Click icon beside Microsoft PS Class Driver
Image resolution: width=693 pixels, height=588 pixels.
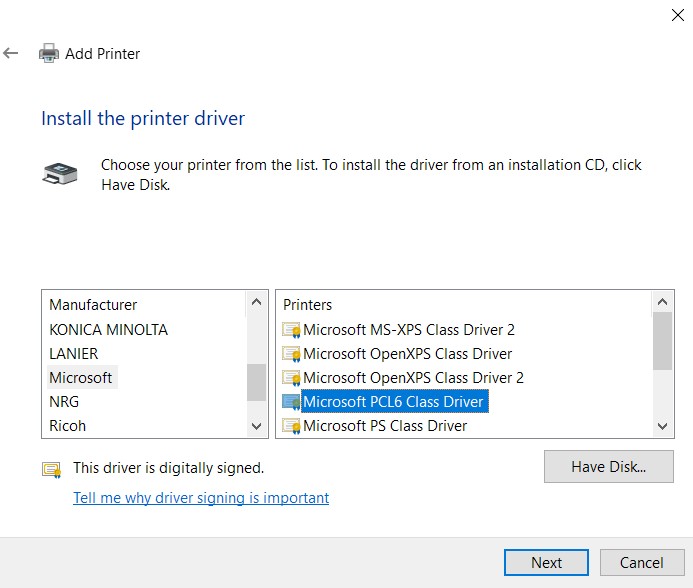click(291, 426)
